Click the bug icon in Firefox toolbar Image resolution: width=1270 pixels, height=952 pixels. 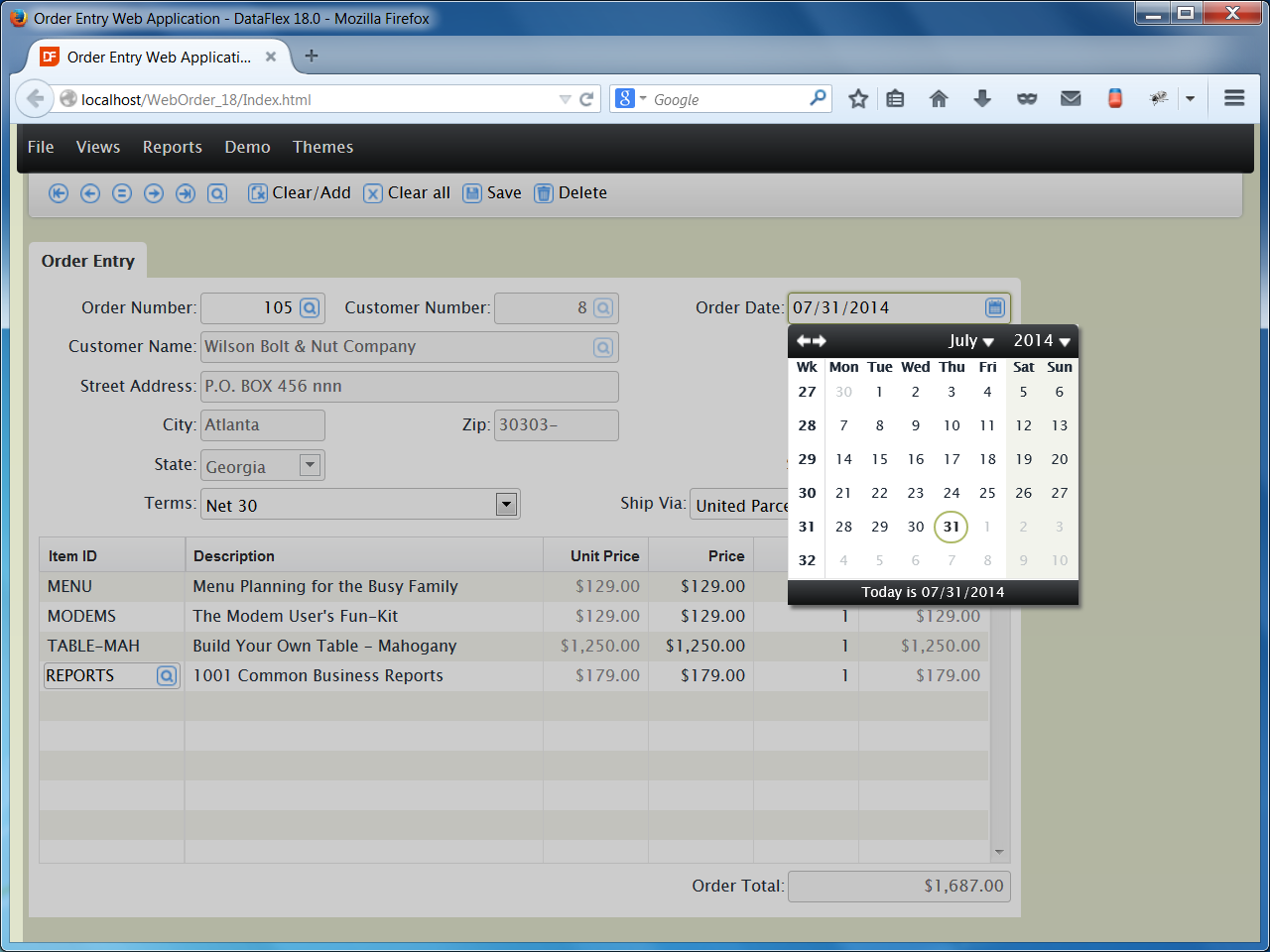click(1158, 98)
